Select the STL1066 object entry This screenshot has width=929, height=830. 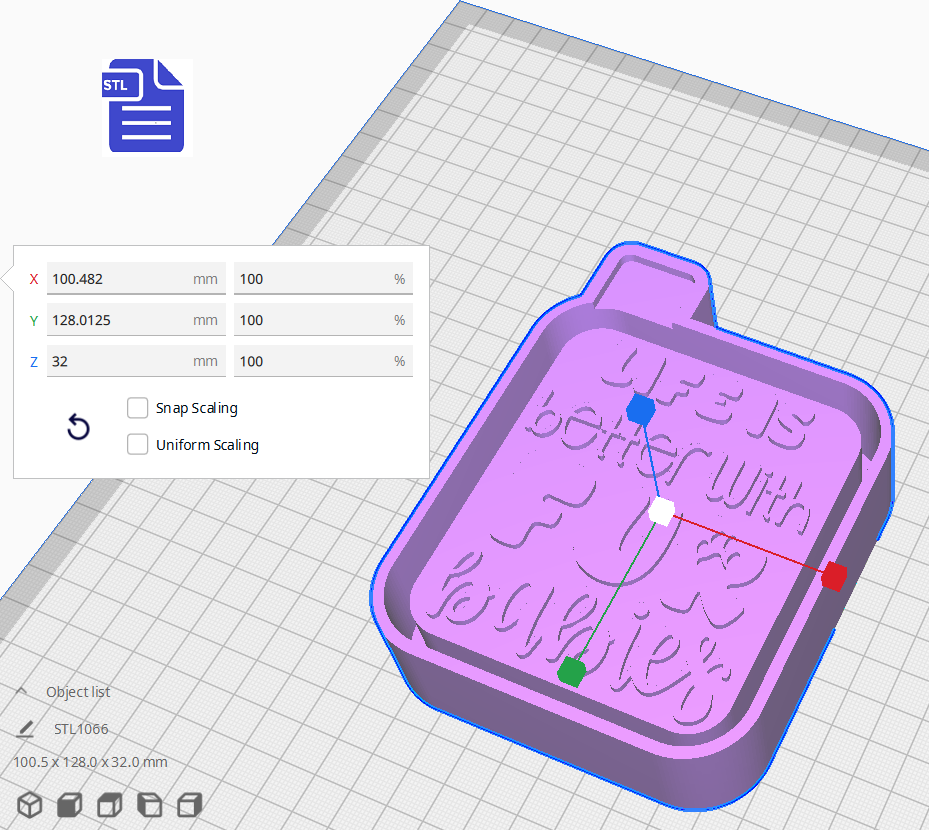click(x=81, y=729)
